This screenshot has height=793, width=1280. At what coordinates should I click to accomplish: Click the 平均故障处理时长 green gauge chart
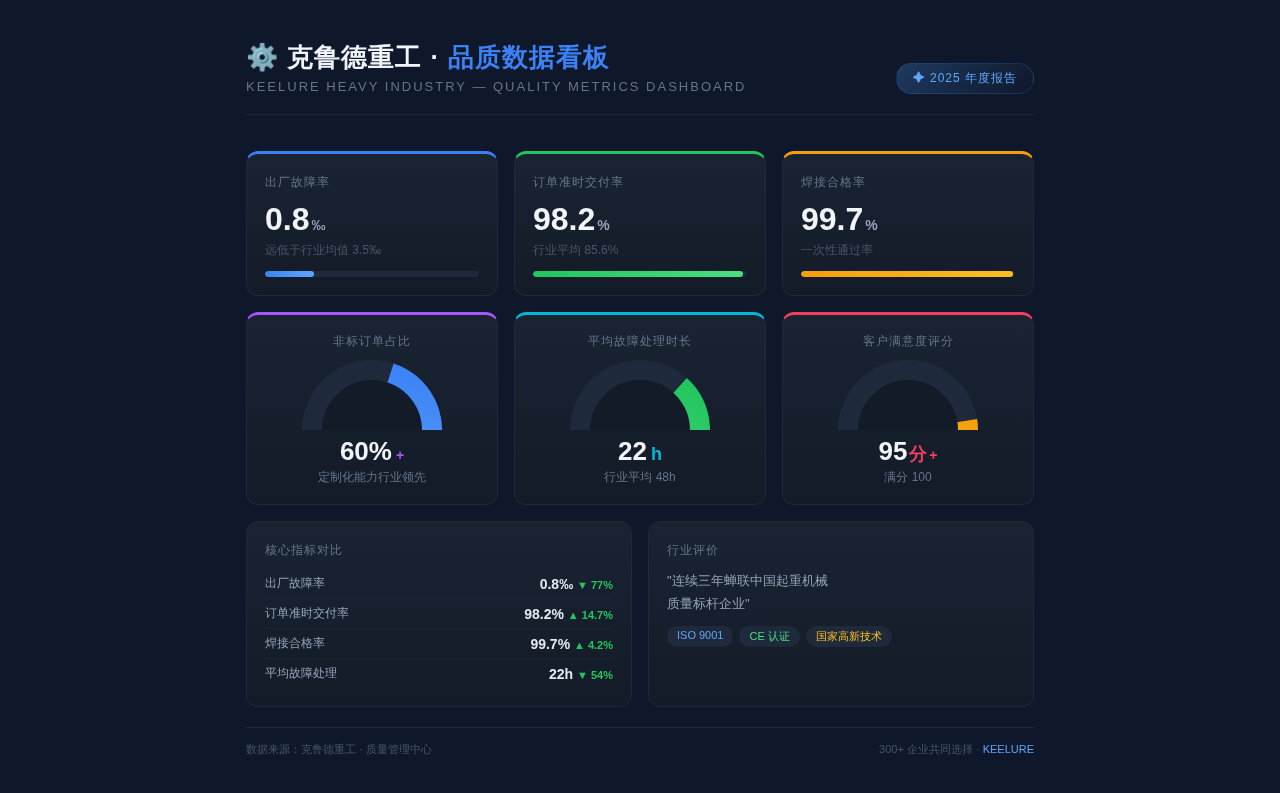pos(640,395)
